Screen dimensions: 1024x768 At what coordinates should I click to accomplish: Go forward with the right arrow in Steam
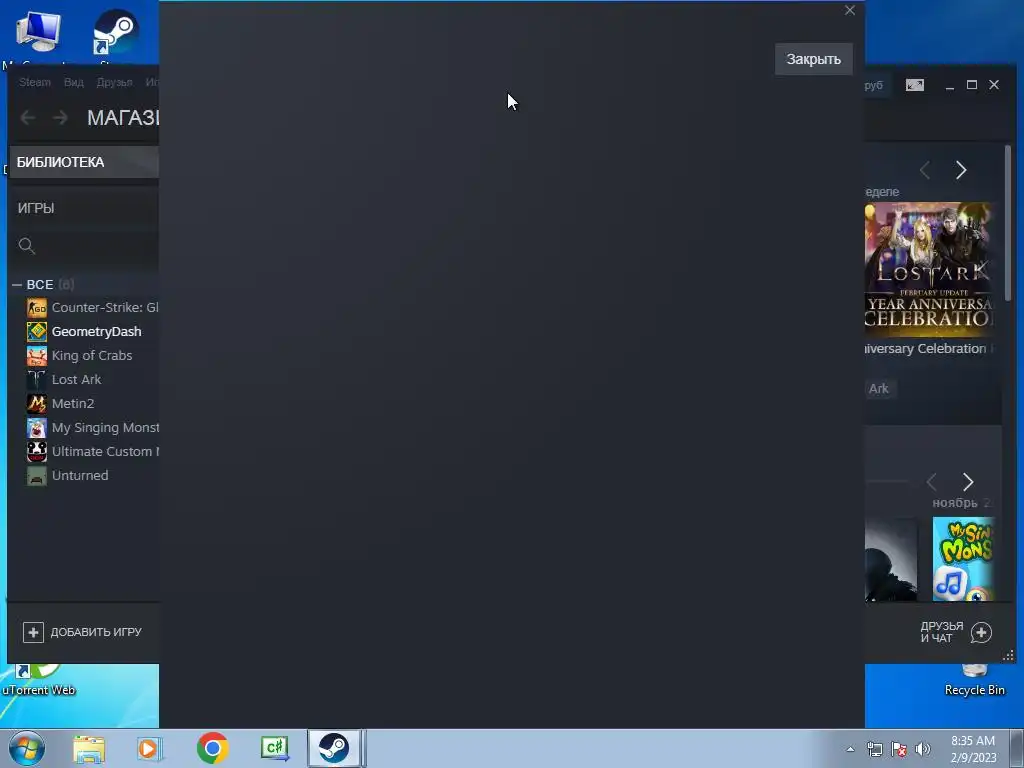60,118
